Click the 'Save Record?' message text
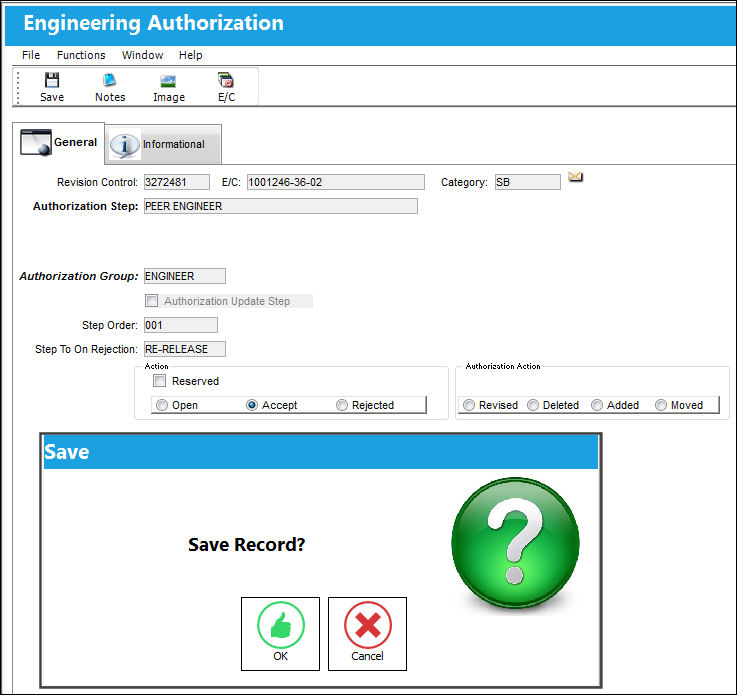Image resolution: width=737 pixels, height=695 pixels. [246, 545]
